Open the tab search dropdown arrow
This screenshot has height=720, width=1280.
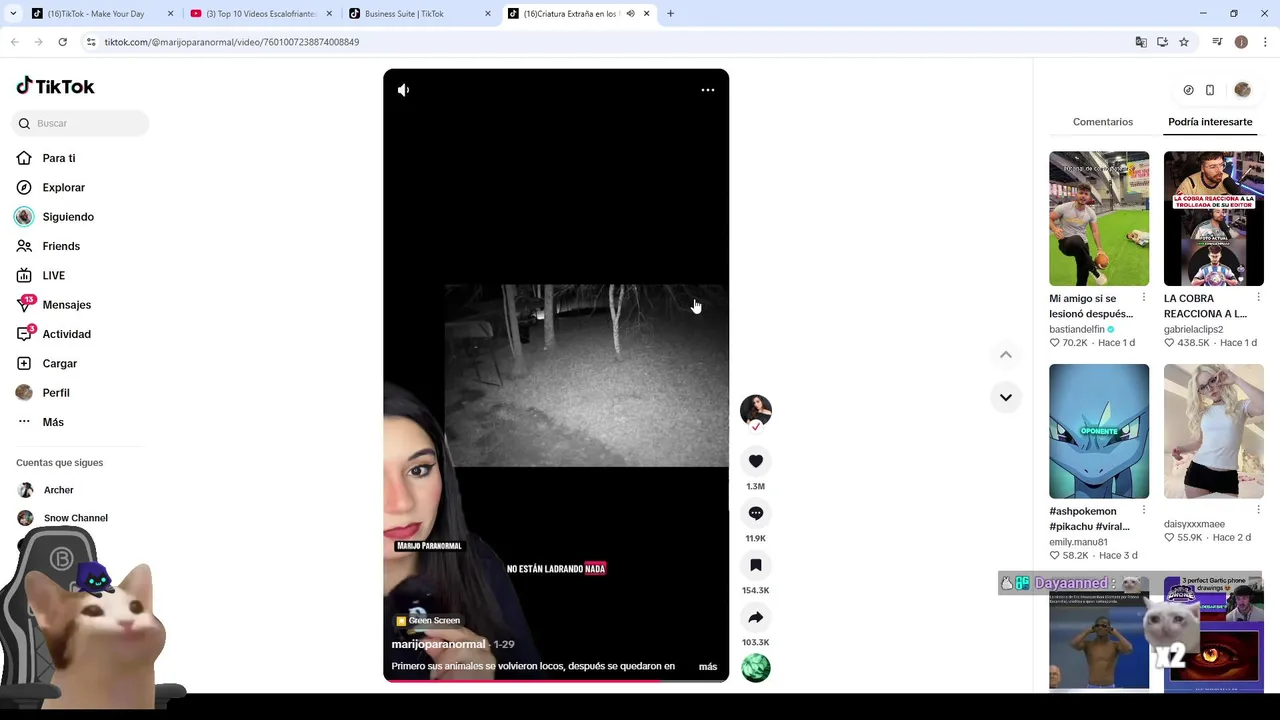click(x=13, y=14)
